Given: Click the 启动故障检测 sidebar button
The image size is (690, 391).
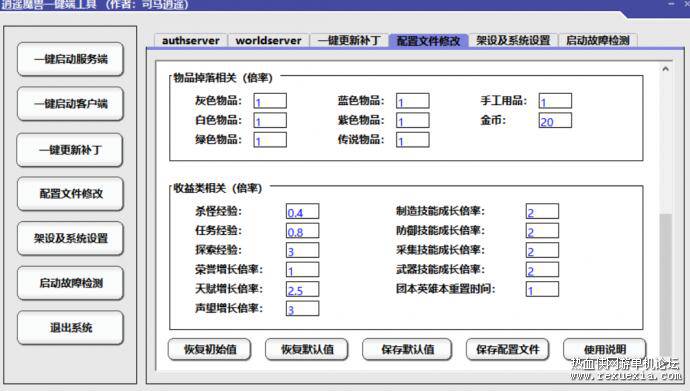Looking at the screenshot, I should click(70, 283).
